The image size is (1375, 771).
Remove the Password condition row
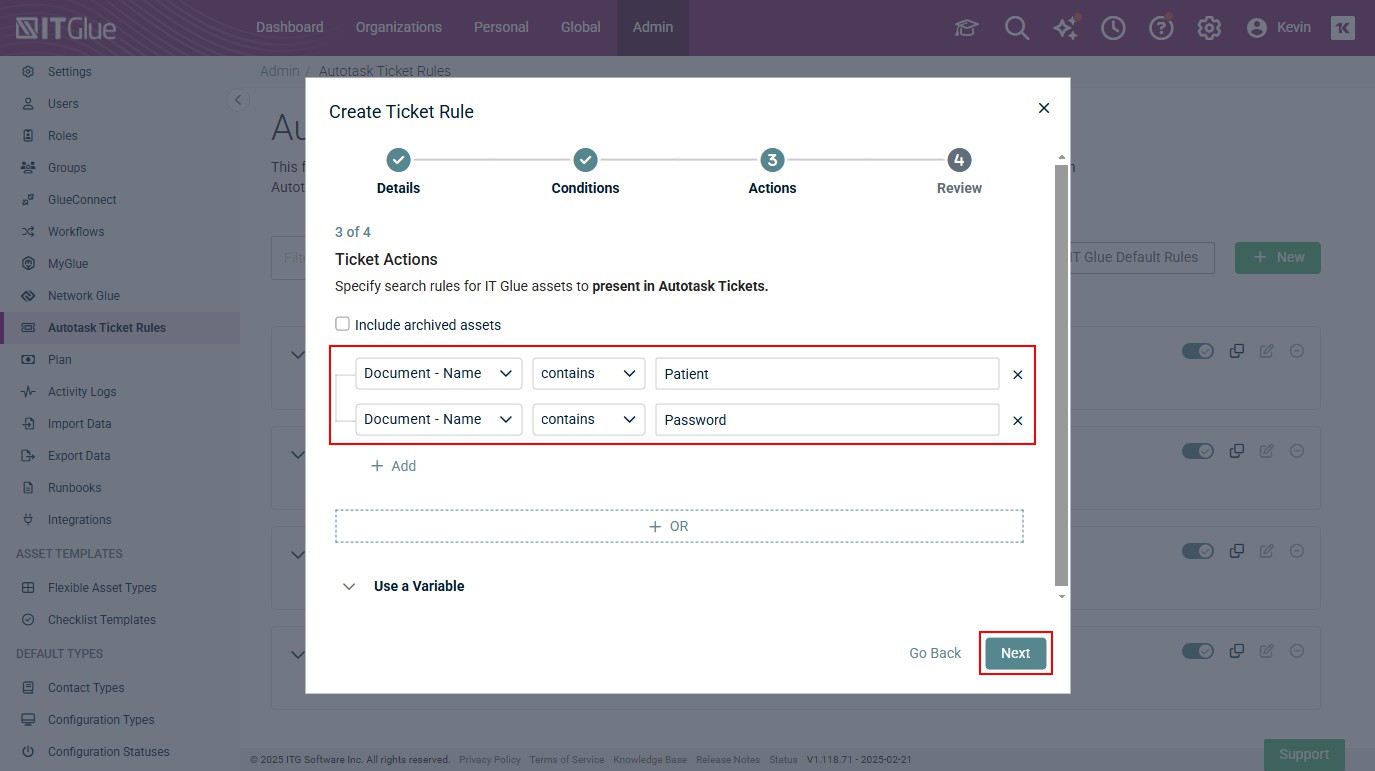coord(1018,420)
